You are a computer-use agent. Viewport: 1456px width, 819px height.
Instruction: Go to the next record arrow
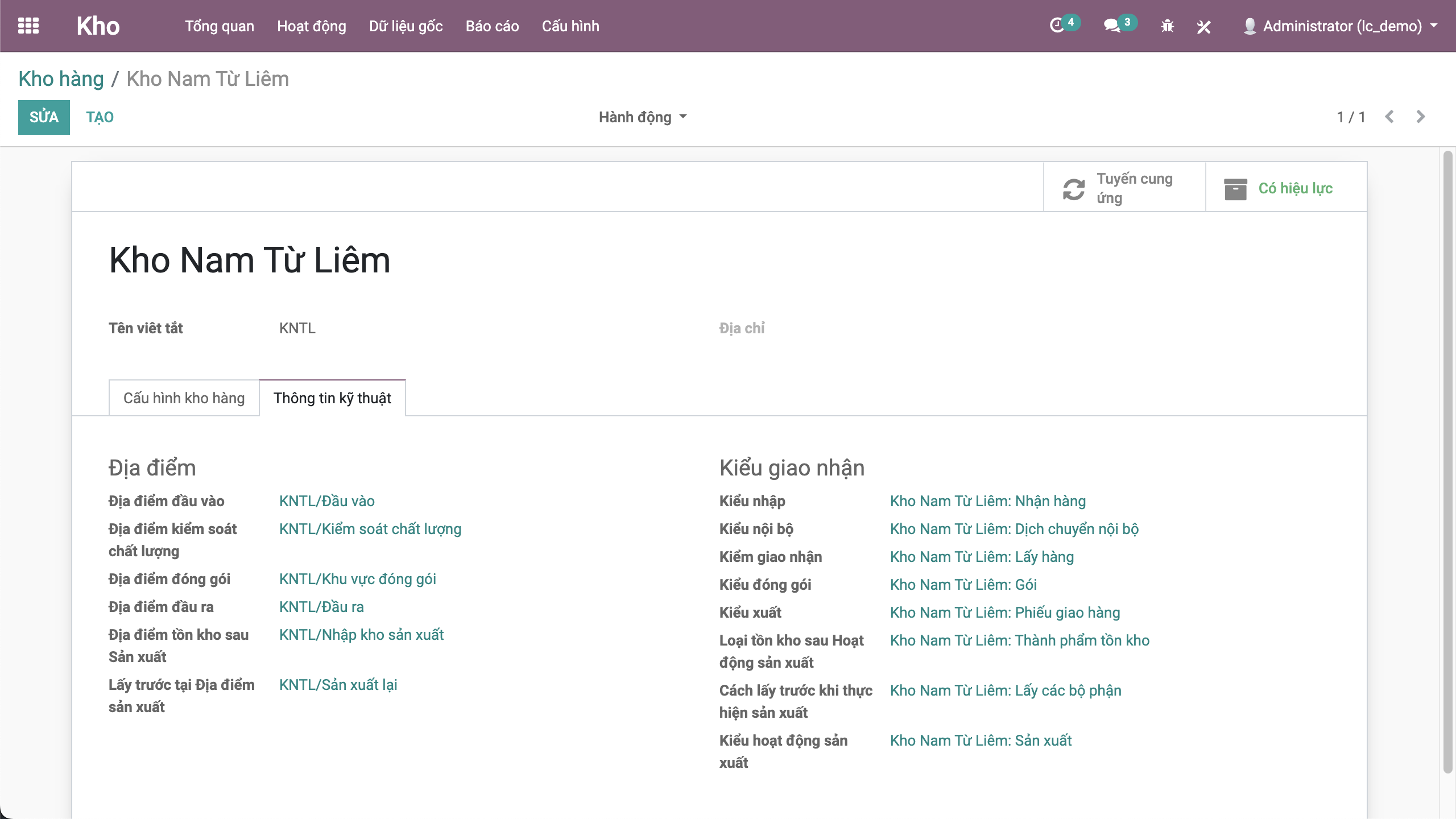(x=1421, y=117)
